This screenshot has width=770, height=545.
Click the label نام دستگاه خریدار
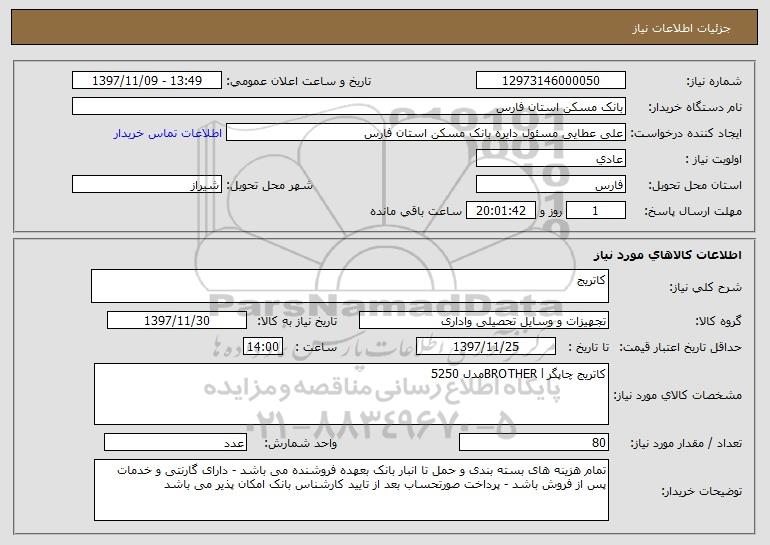point(695,108)
